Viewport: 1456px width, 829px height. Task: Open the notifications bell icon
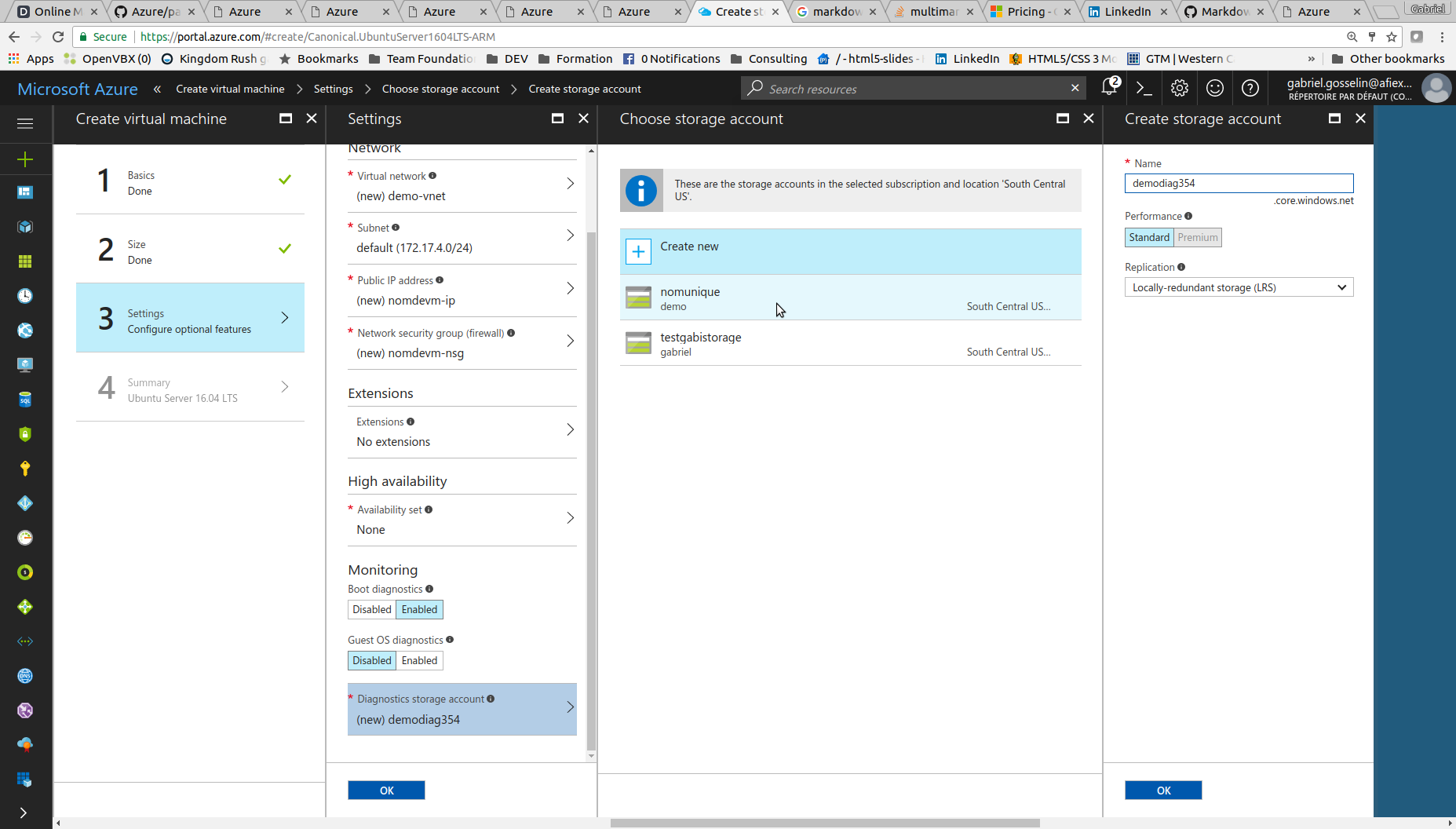click(x=1109, y=88)
